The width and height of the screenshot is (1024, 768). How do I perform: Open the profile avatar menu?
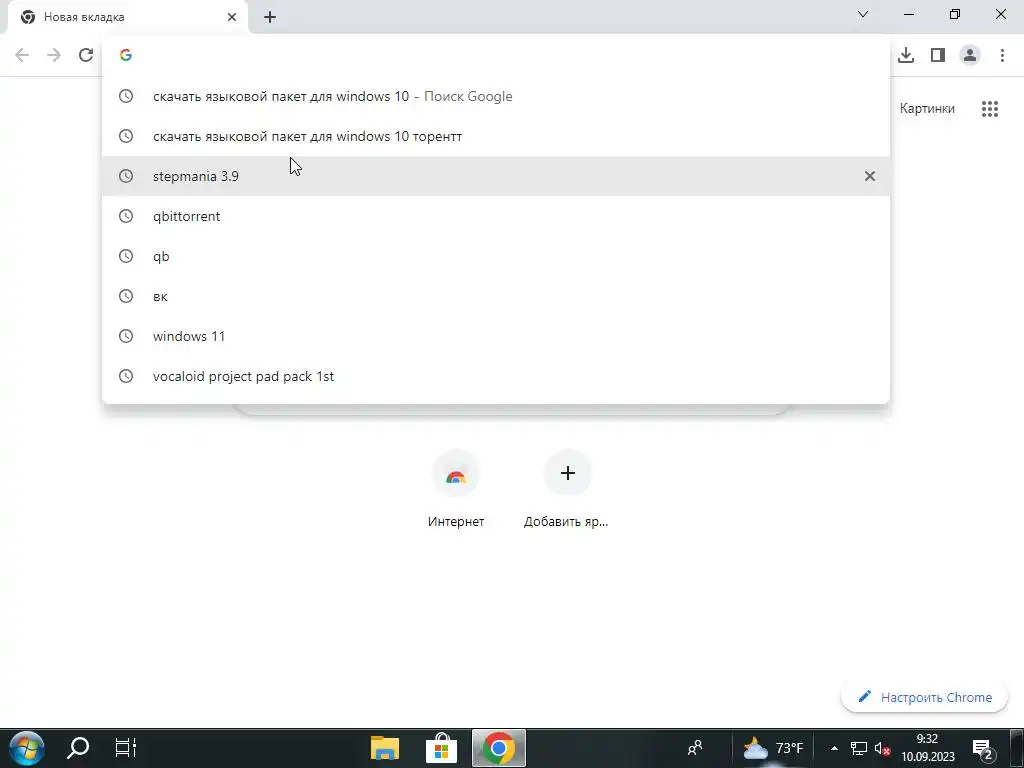tap(970, 55)
